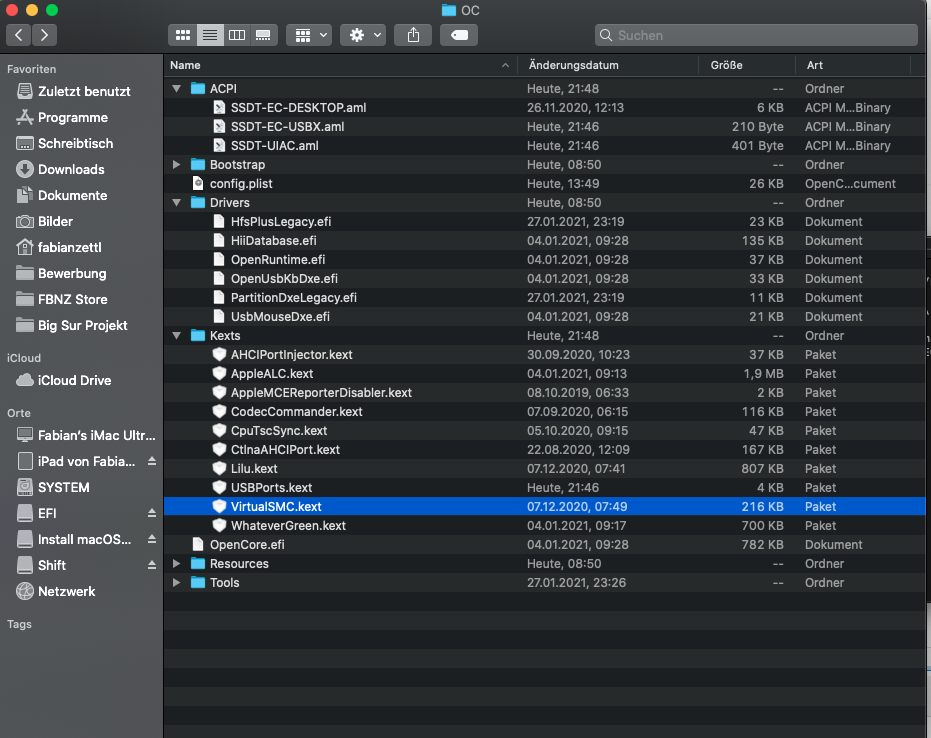Collapse the Drivers folder
The height and width of the screenshot is (738, 931).
pos(176,202)
